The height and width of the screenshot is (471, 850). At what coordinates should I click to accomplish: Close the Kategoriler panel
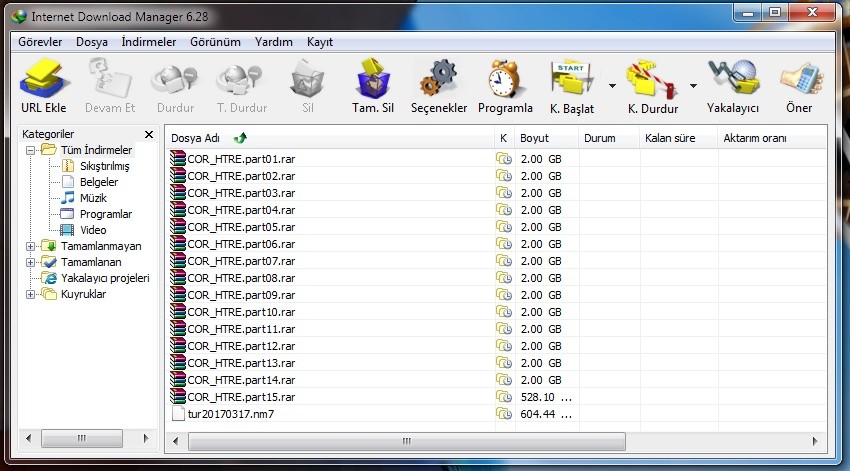click(149, 134)
